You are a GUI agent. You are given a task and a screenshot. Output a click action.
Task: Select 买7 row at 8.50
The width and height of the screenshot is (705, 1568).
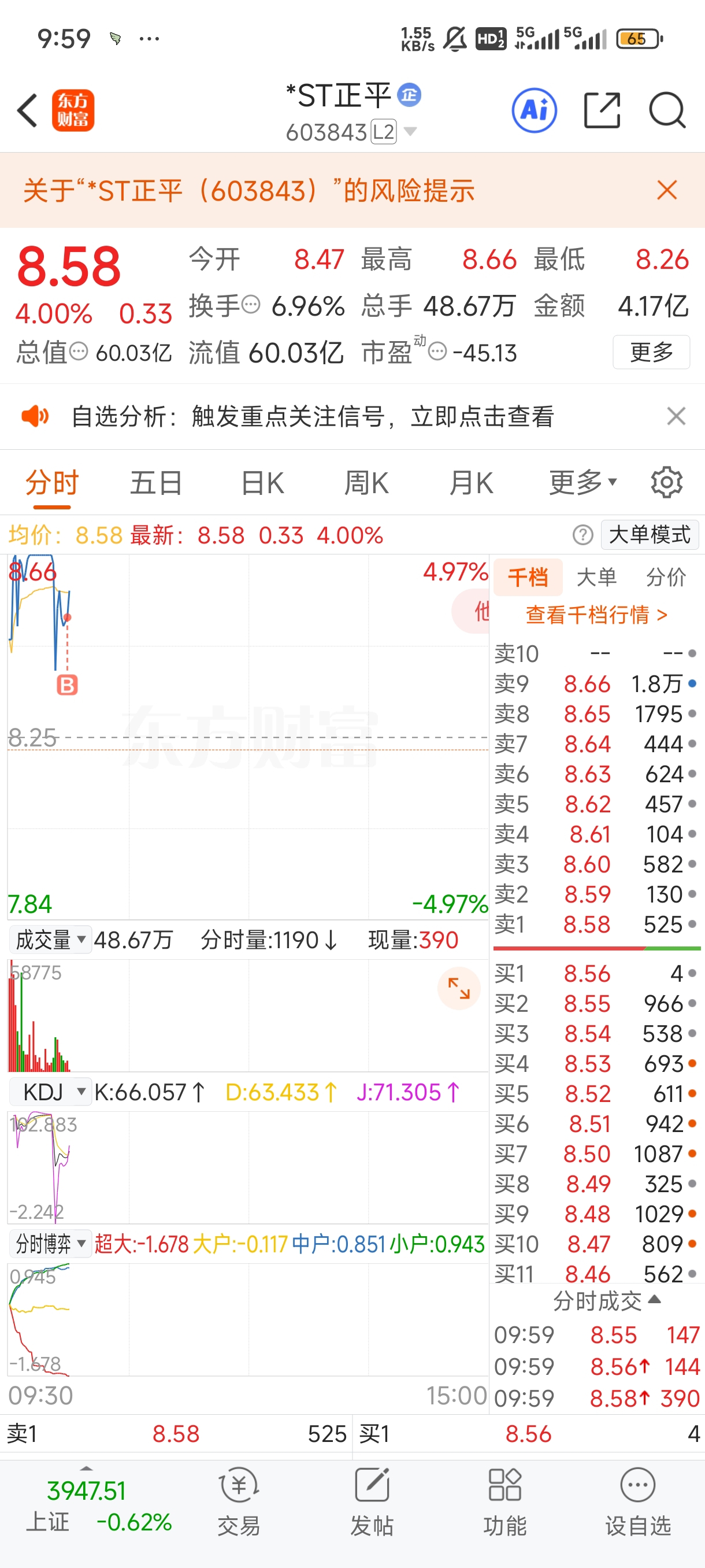596,1153
